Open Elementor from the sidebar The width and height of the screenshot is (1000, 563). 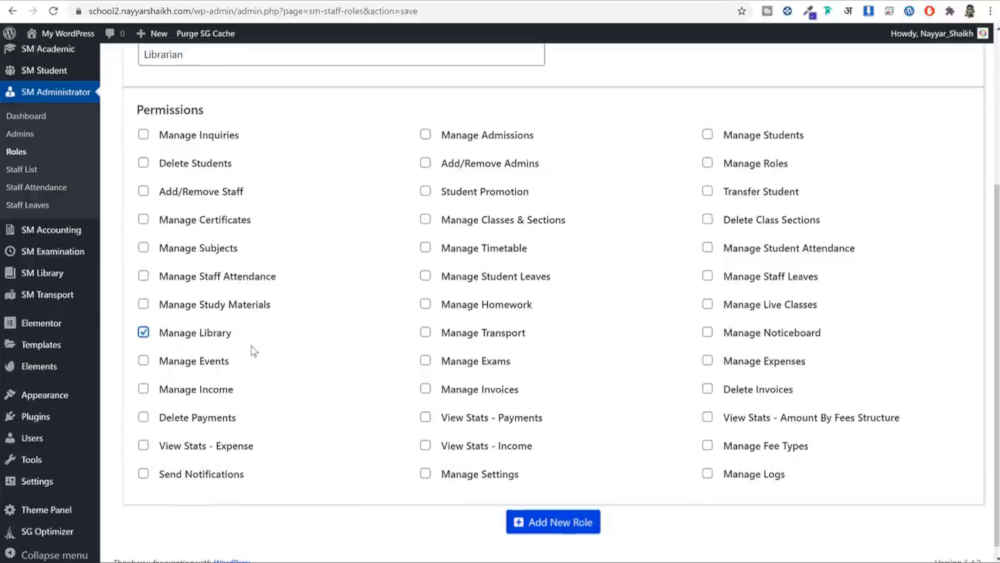[x=41, y=323]
